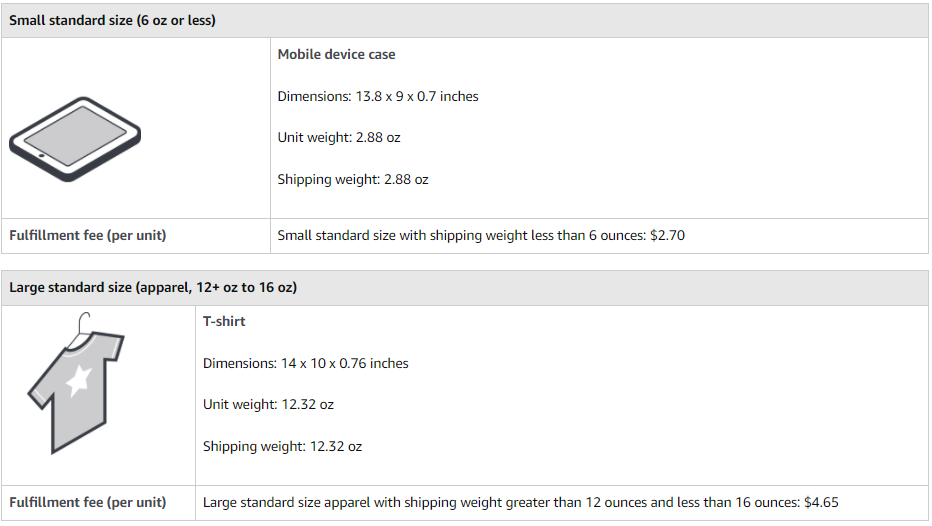Click the $4.65 large apparel fee text
This screenshot has width=932, height=526.
click(821, 503)
